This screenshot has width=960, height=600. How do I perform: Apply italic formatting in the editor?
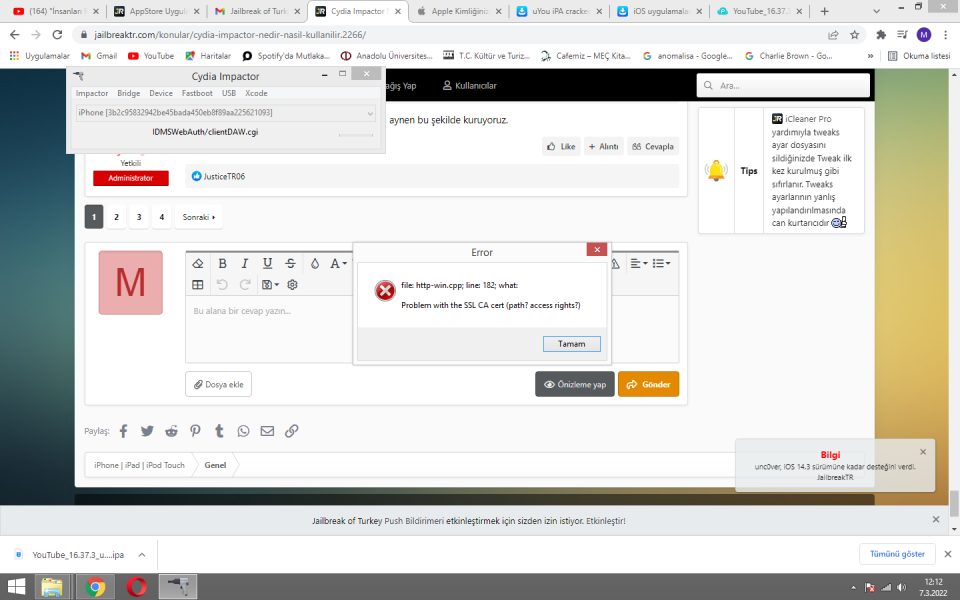tap(244, 264)
